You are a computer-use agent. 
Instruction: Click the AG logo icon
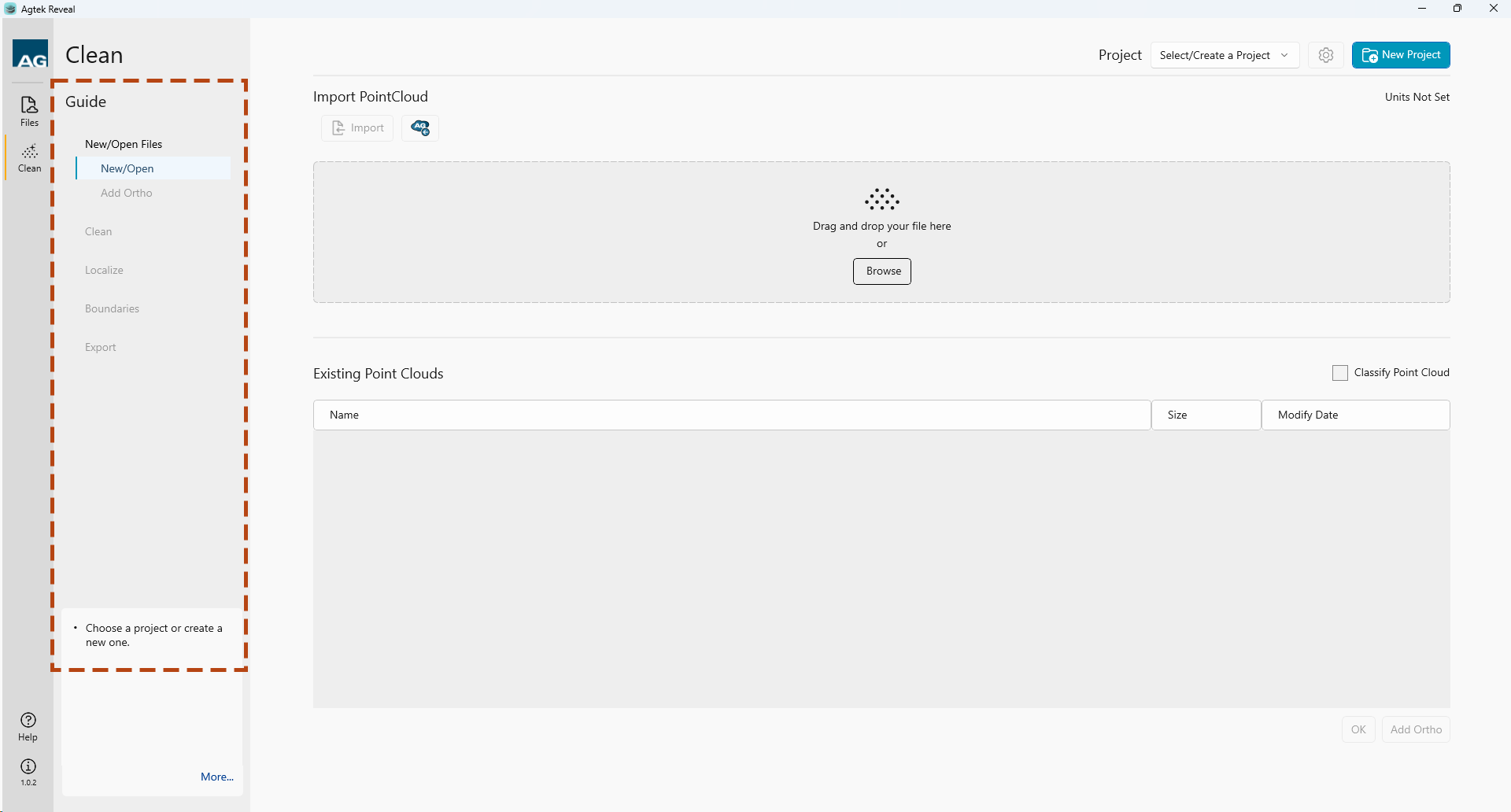coord(31,54)
